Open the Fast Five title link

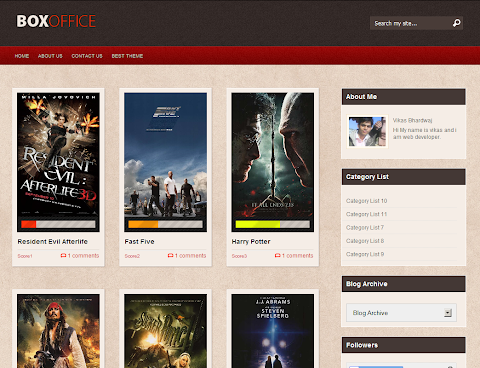139,242
